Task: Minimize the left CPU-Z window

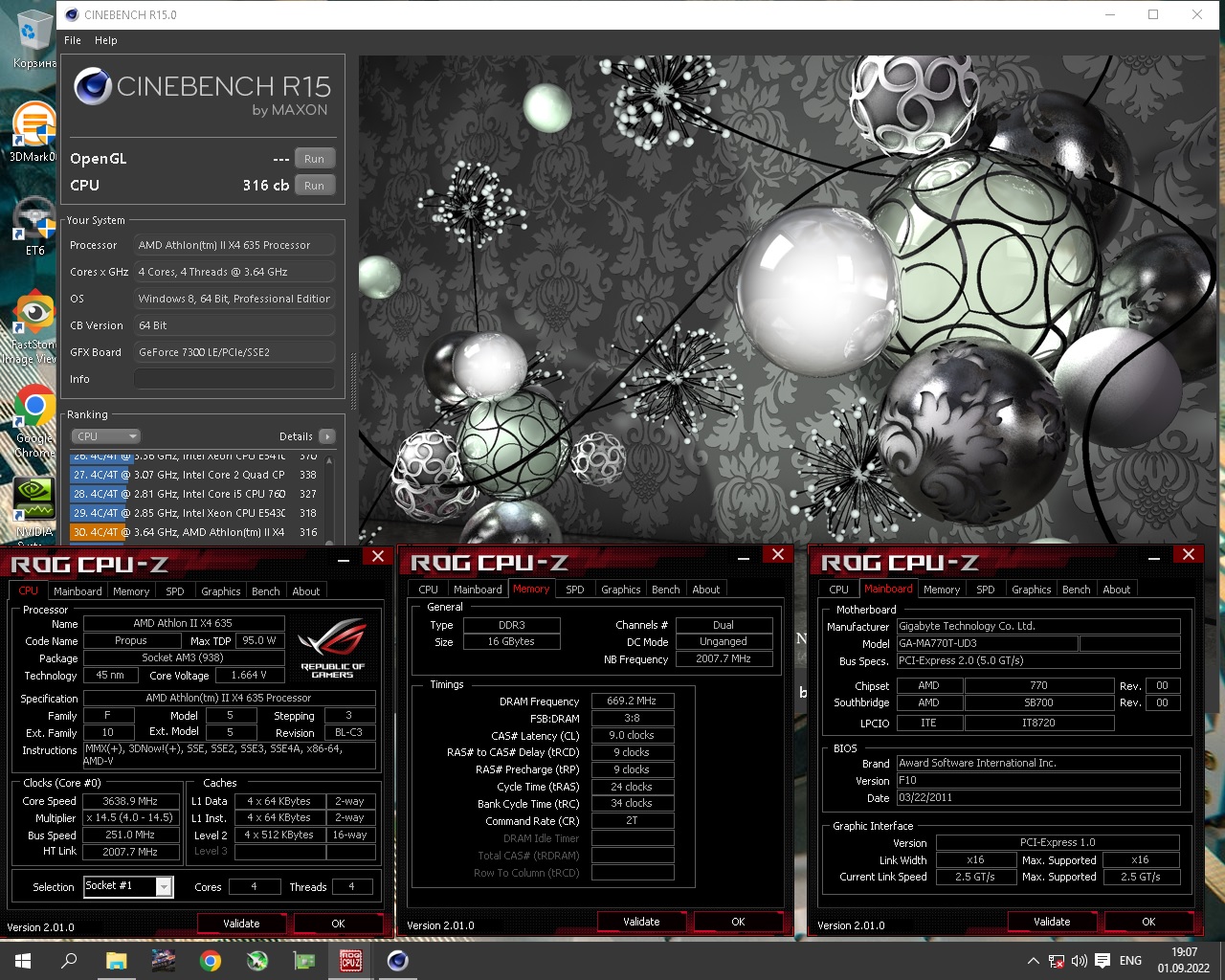Action: click(344, 559)
